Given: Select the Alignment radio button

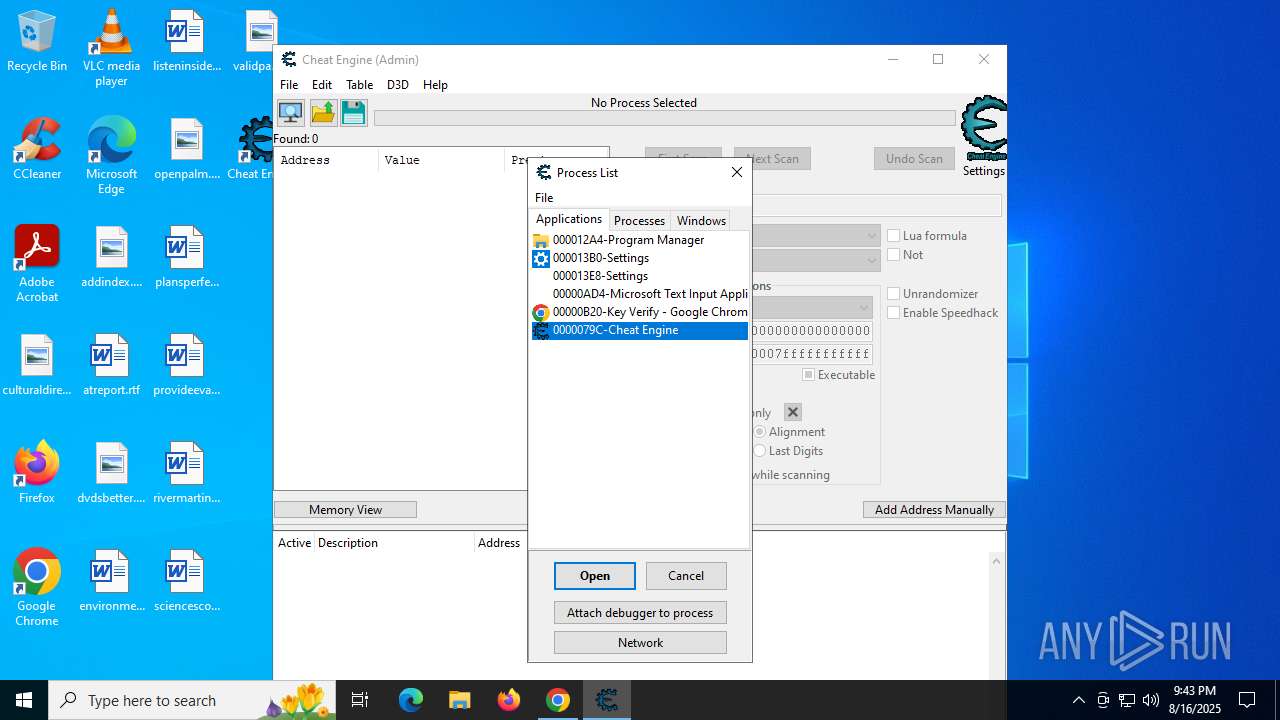Looking at the screenshot, I should coord(760,432).
